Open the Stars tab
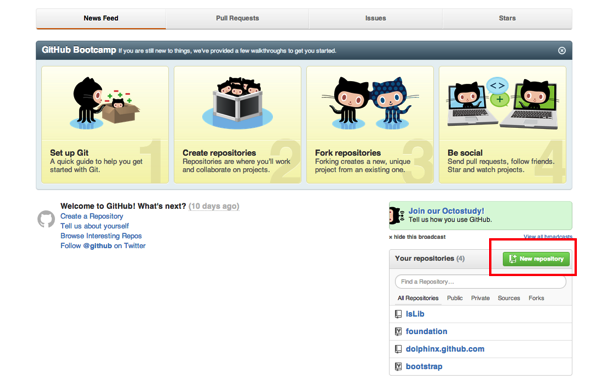Image resolution: width=600 pixels, height=389 pixels. click(x=507, y=18)
